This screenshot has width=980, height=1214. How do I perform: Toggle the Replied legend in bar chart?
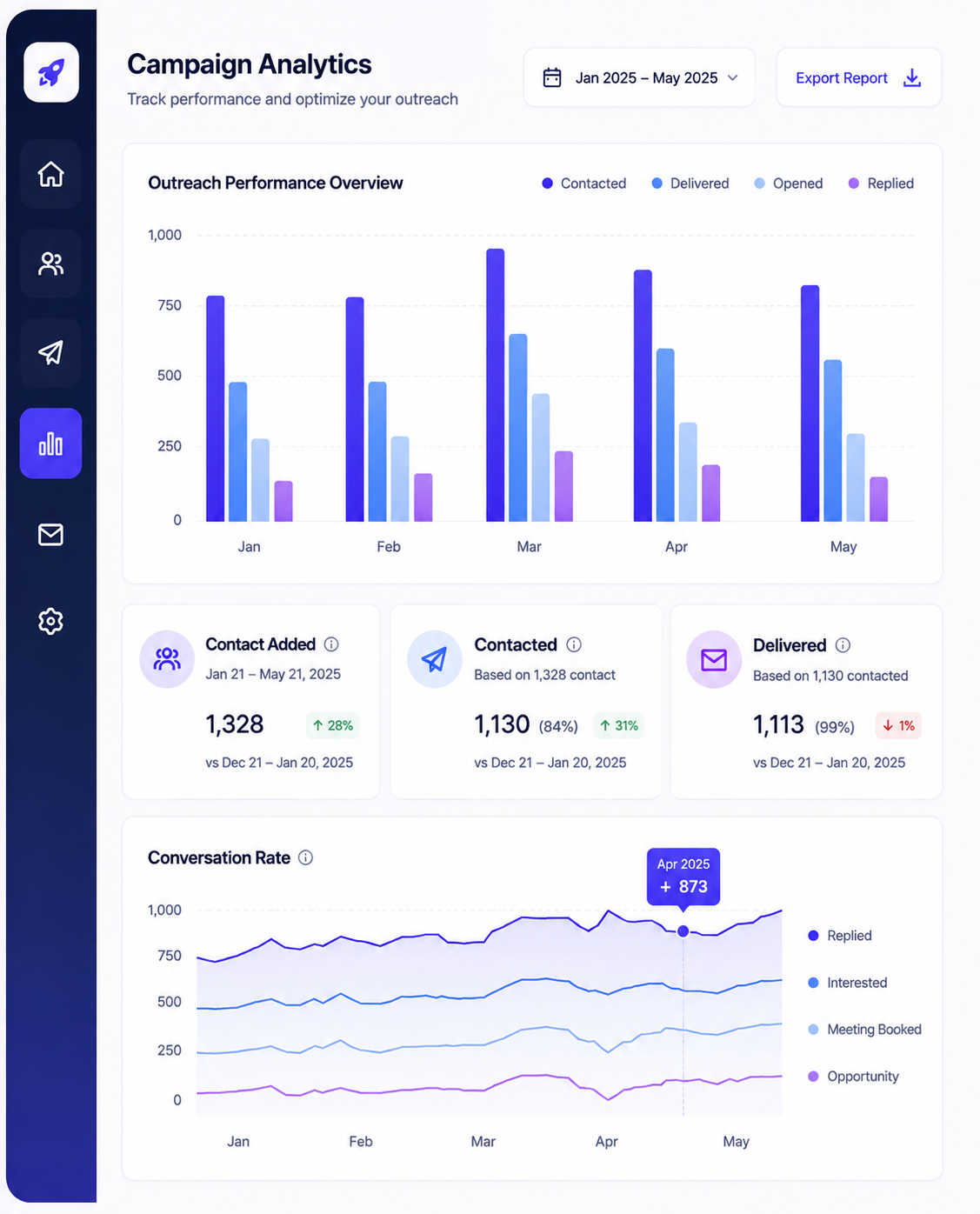881,183
